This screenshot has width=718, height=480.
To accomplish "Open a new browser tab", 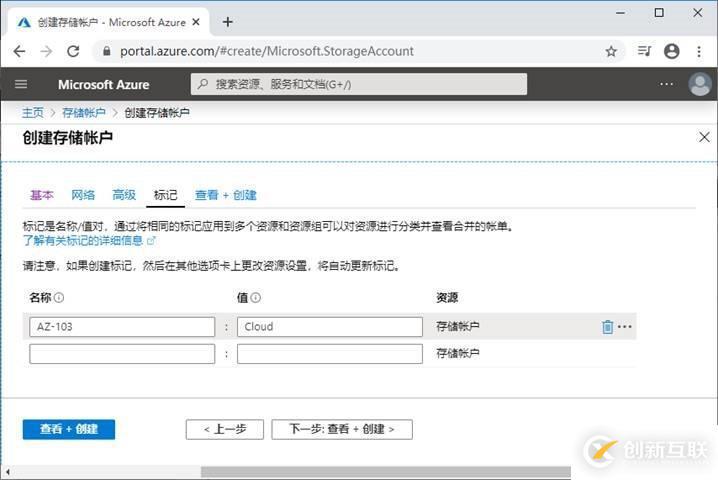I will click(x=228, y=22).
